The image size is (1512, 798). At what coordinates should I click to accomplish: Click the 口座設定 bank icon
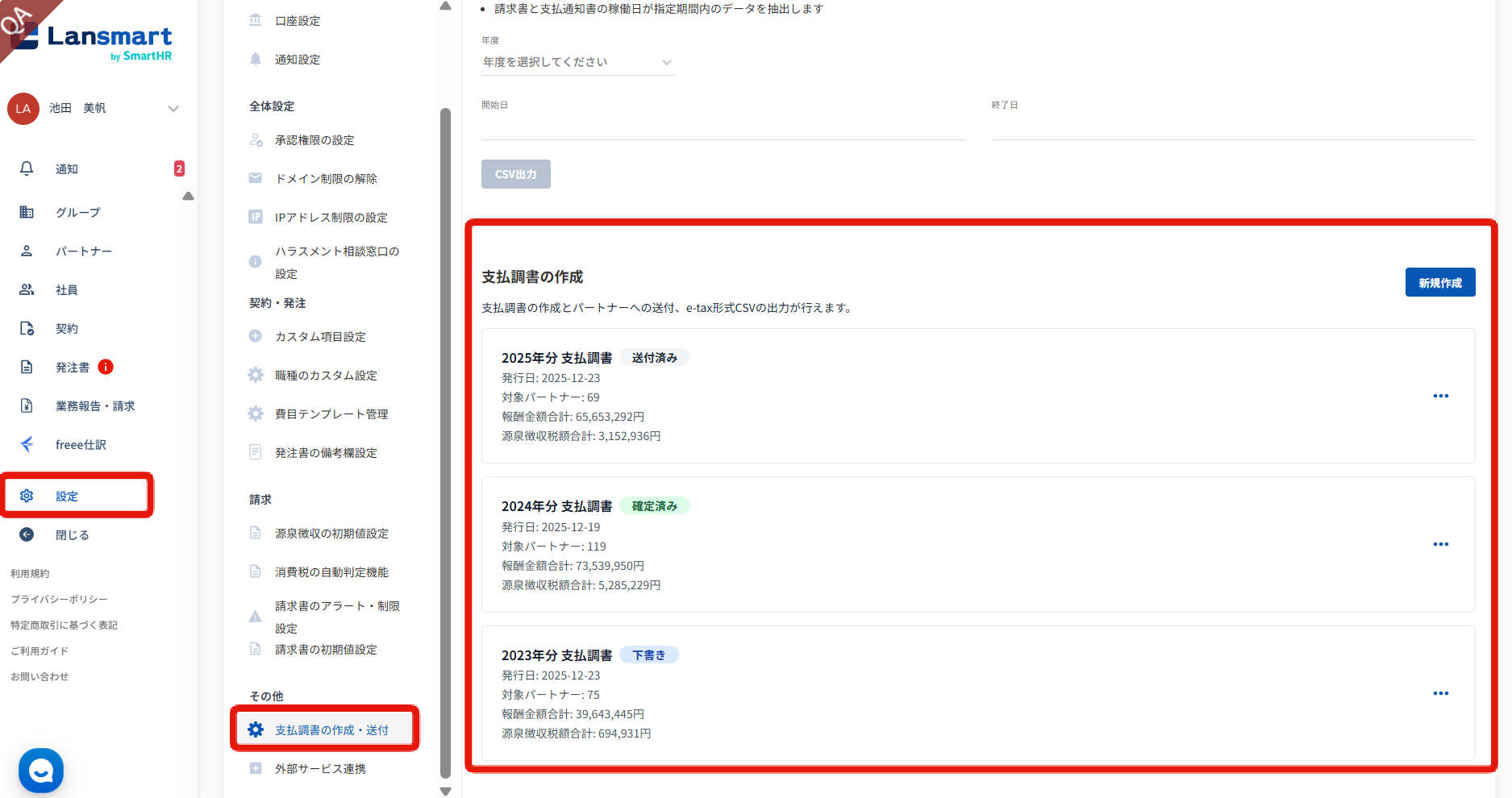[256, 20]
